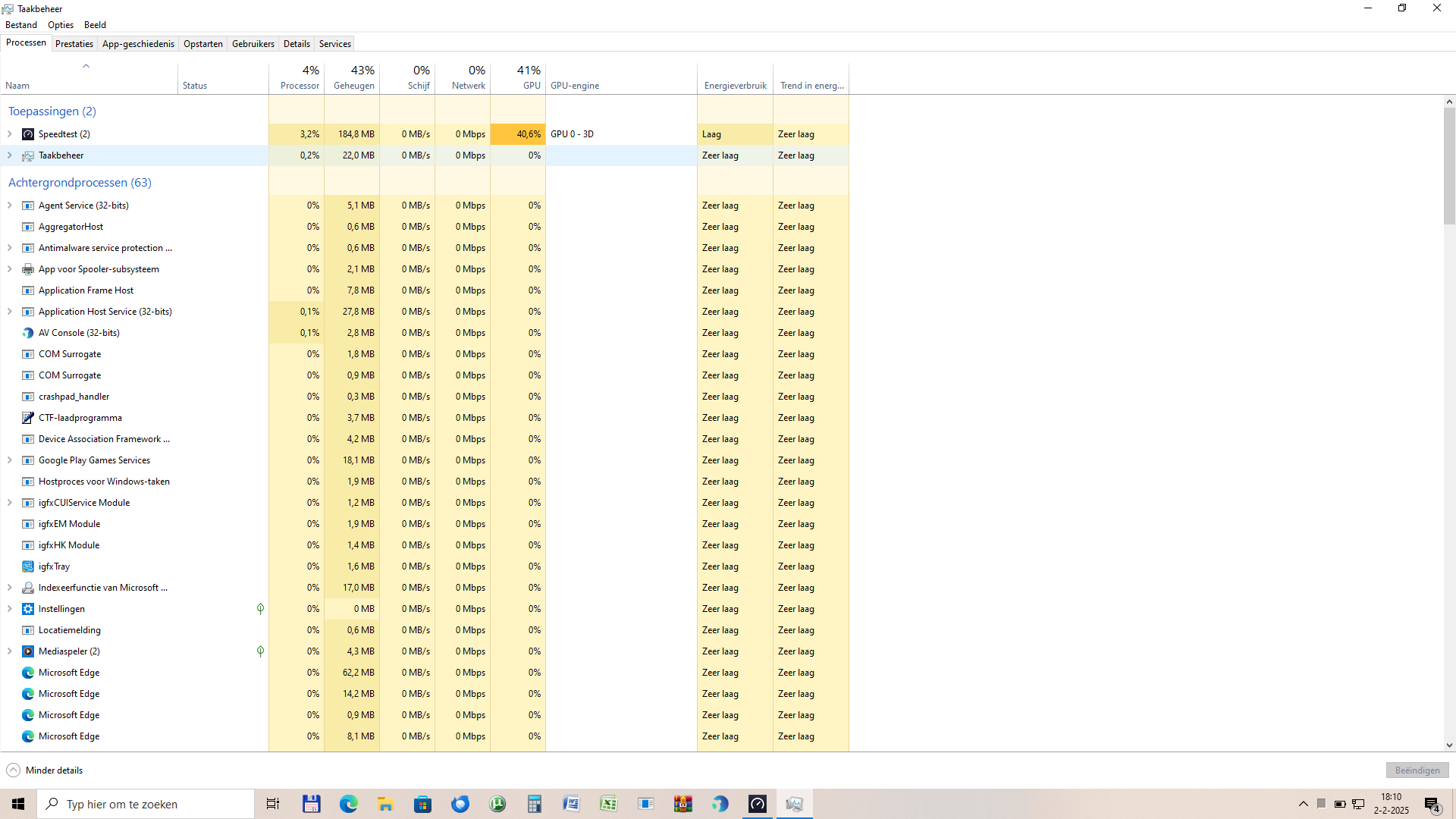Click the App voor Spooler-subsysteem printer icon
This screenshot has height=819, width=1456.
tap(28, 269)
